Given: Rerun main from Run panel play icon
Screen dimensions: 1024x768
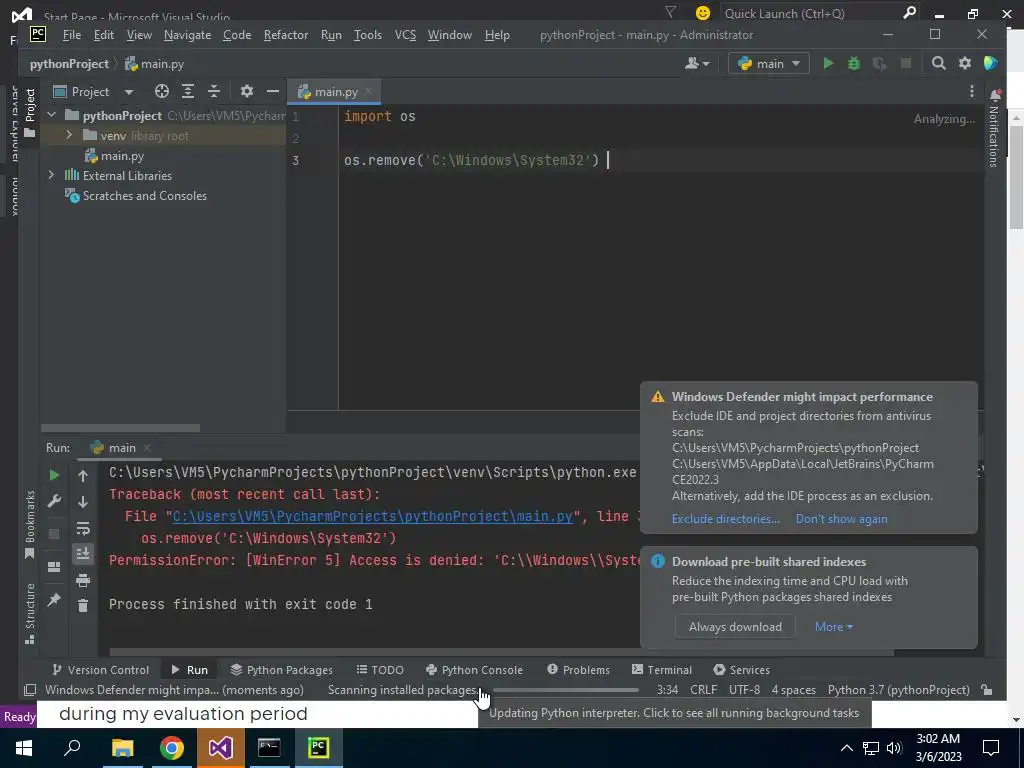Looking at the screenshot, I should [54, 475].
